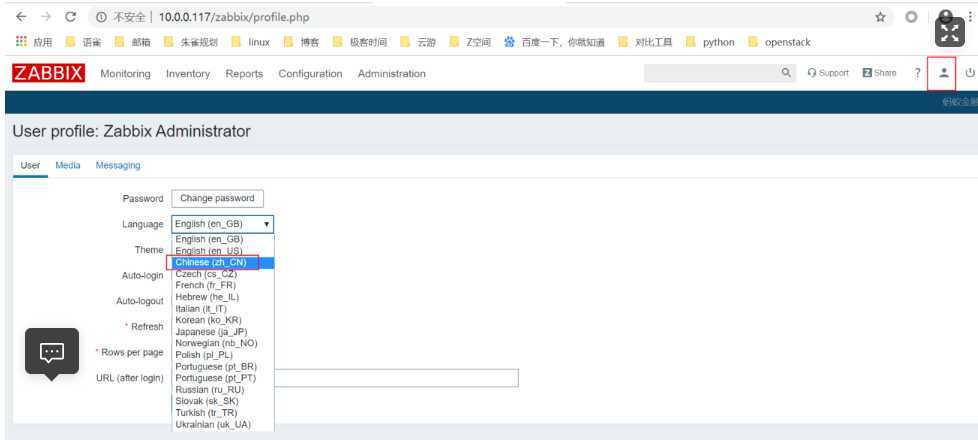
Task: Click the URL (after login) field
Action: pyautogui.click(x=396, y=378)
